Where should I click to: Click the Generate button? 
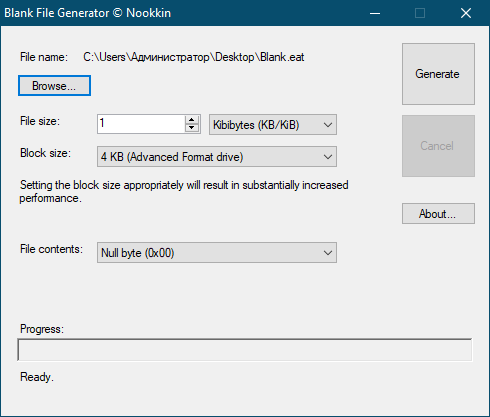438,74
